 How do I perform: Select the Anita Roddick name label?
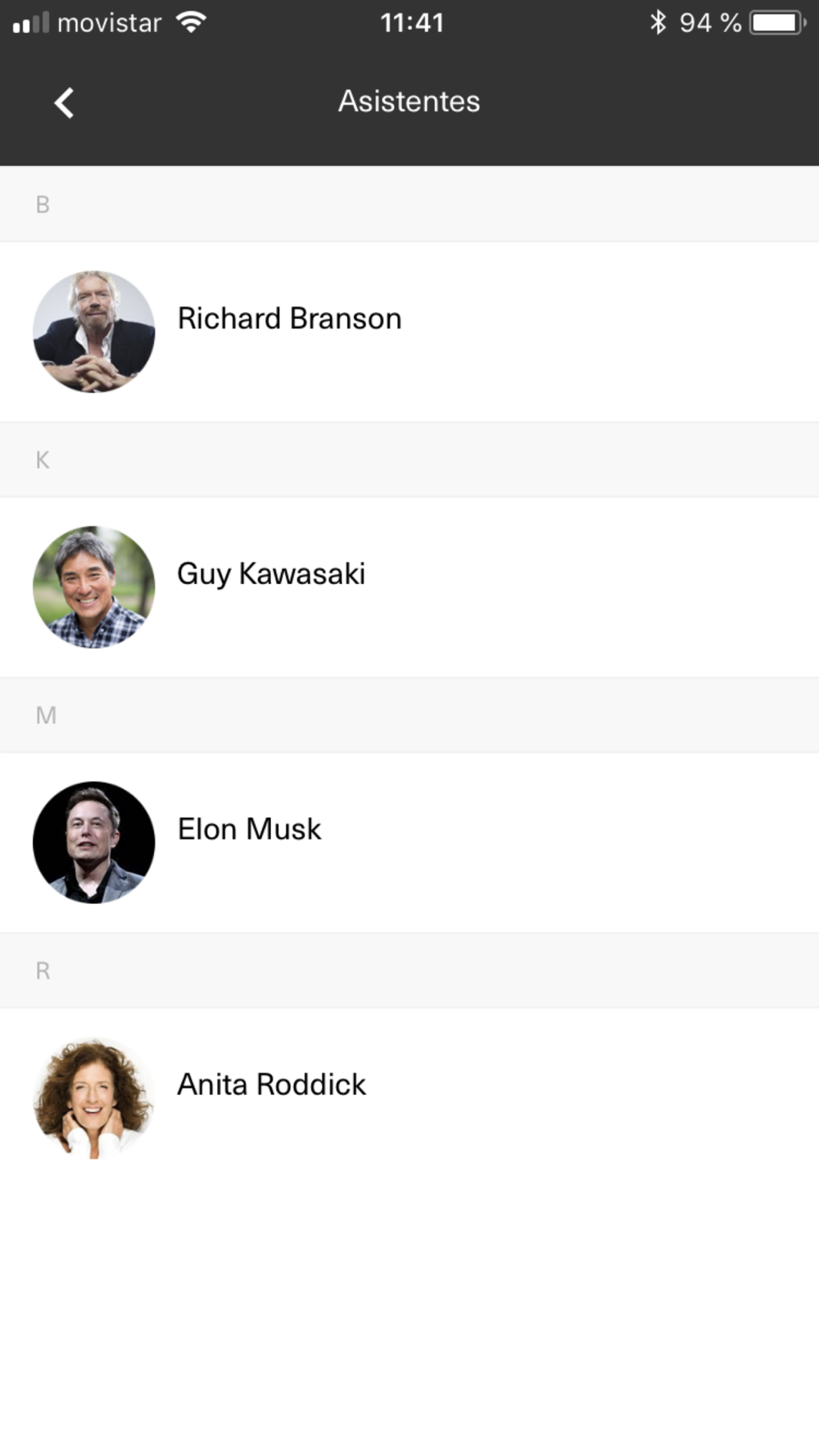click(272, 1085)
